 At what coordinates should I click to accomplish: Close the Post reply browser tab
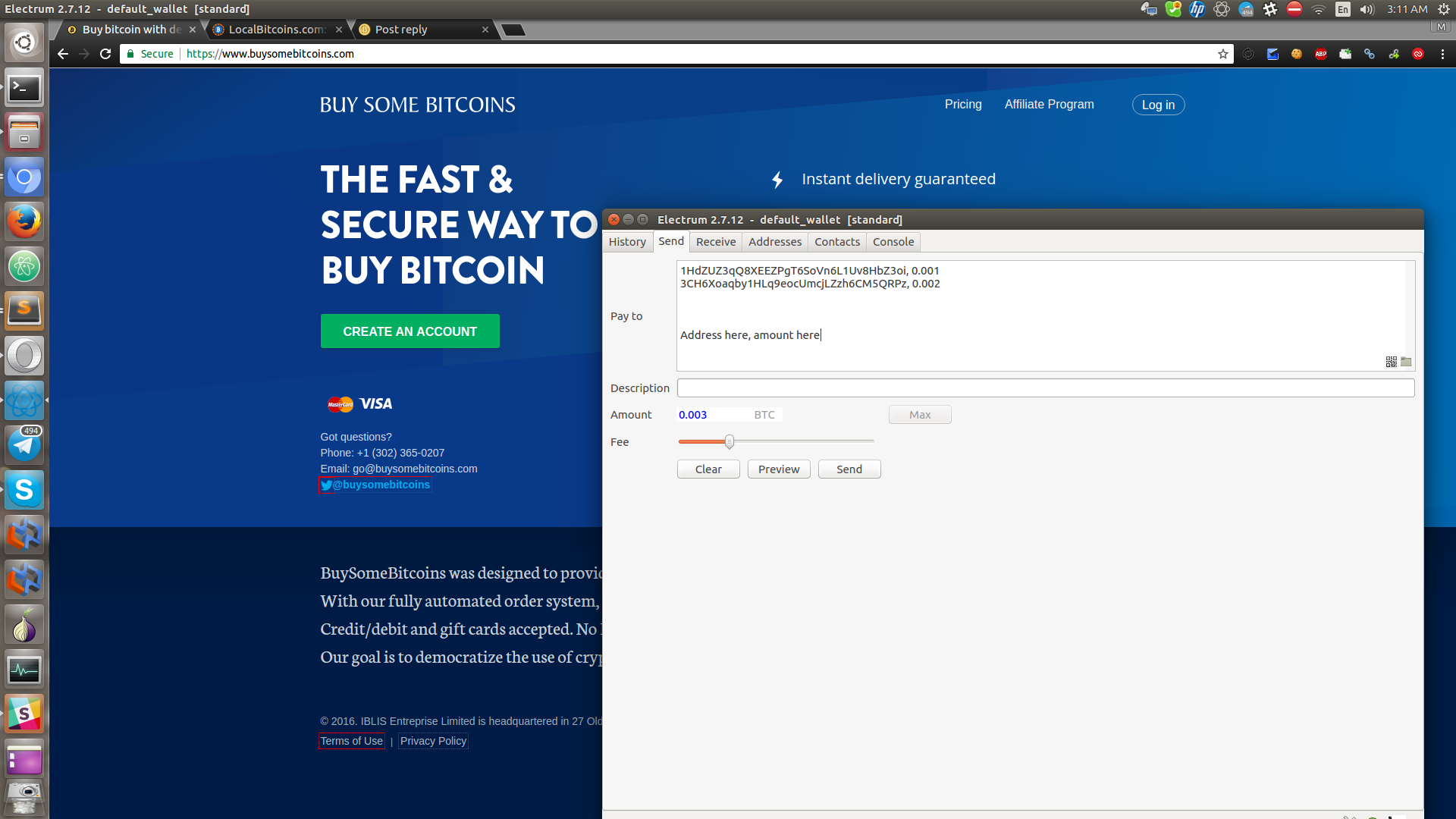(x=485, y=30)
